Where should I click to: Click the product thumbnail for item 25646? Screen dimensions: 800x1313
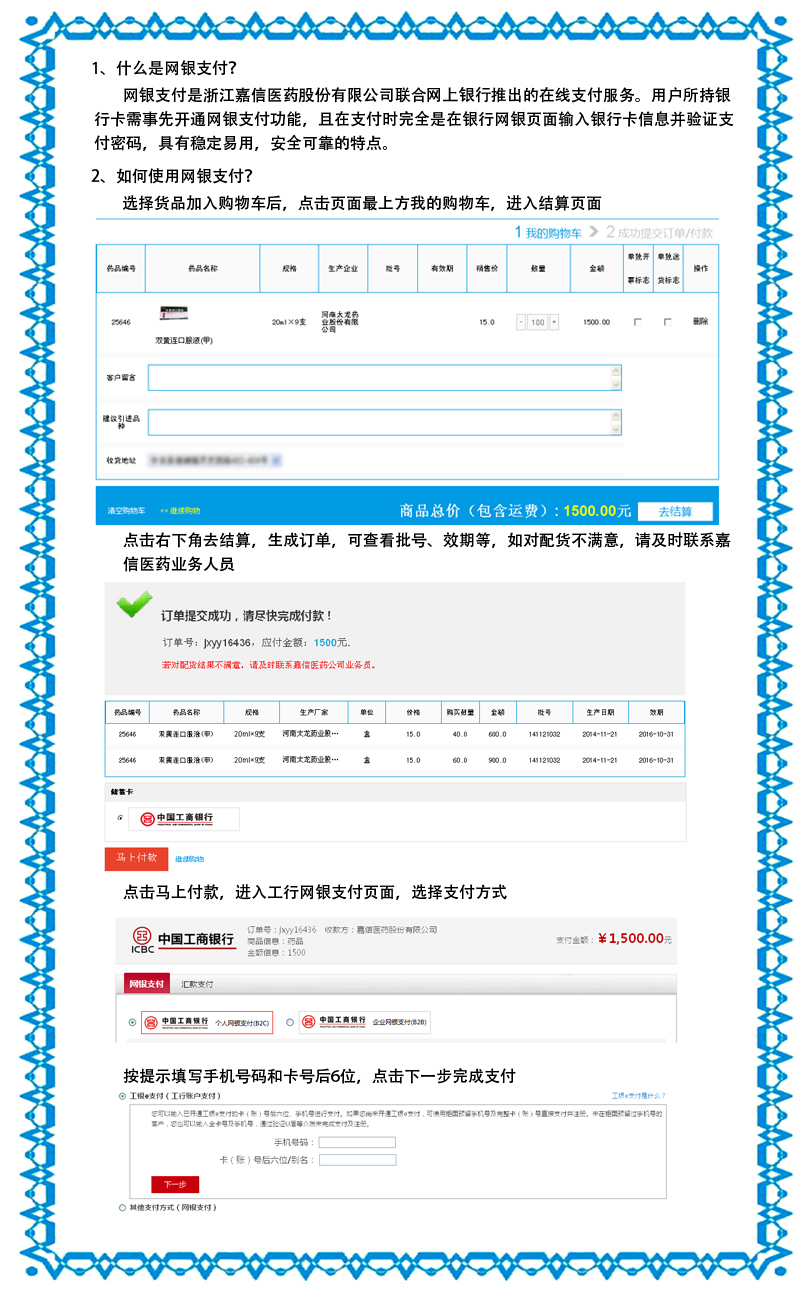point(175,314)
